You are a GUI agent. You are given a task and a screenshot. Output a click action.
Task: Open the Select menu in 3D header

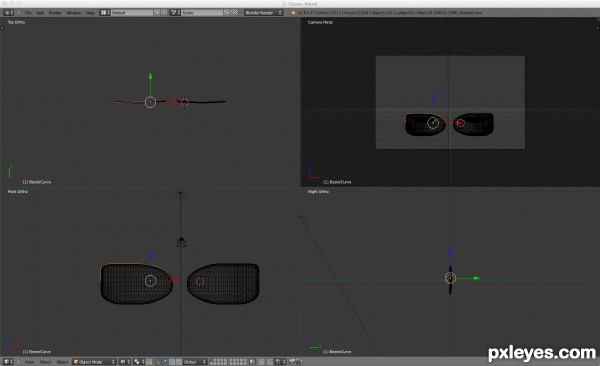45,362
